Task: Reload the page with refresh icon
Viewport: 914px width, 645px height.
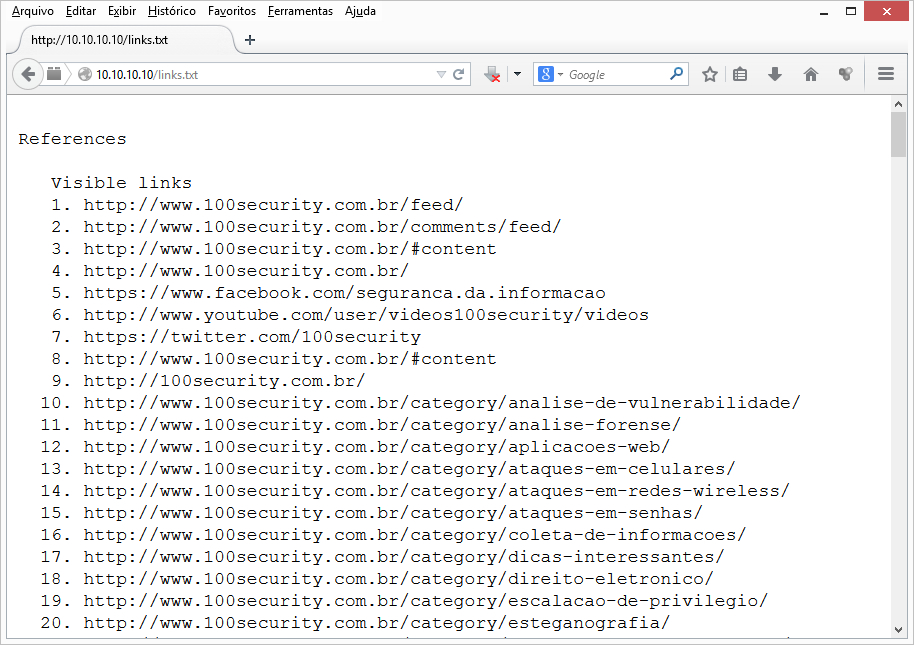Action: click(459, 74)
